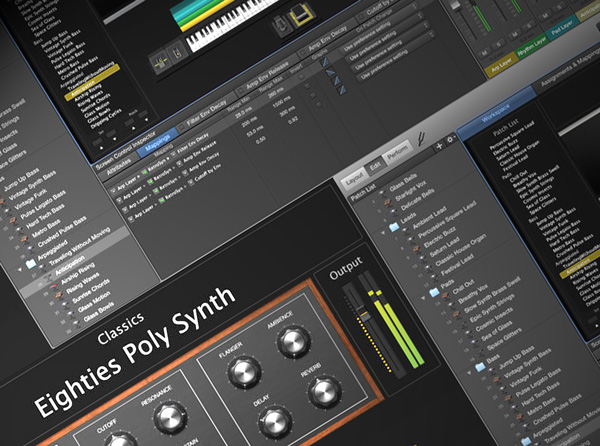Collapse the Pads folder disclosure triangle

click(423, 298)
